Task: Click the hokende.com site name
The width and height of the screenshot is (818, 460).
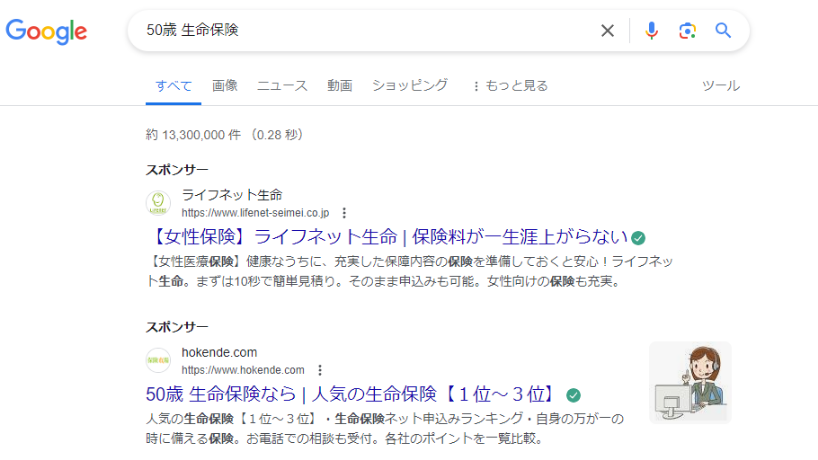Action: 219,353
